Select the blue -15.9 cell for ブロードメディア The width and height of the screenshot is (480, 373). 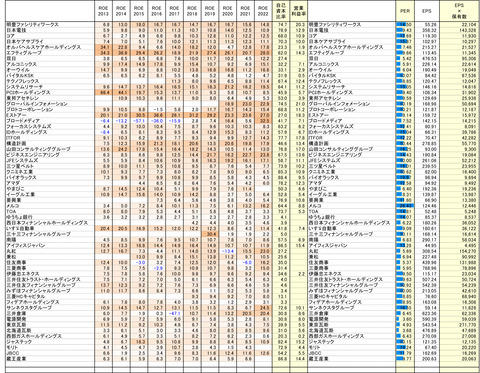174,121
